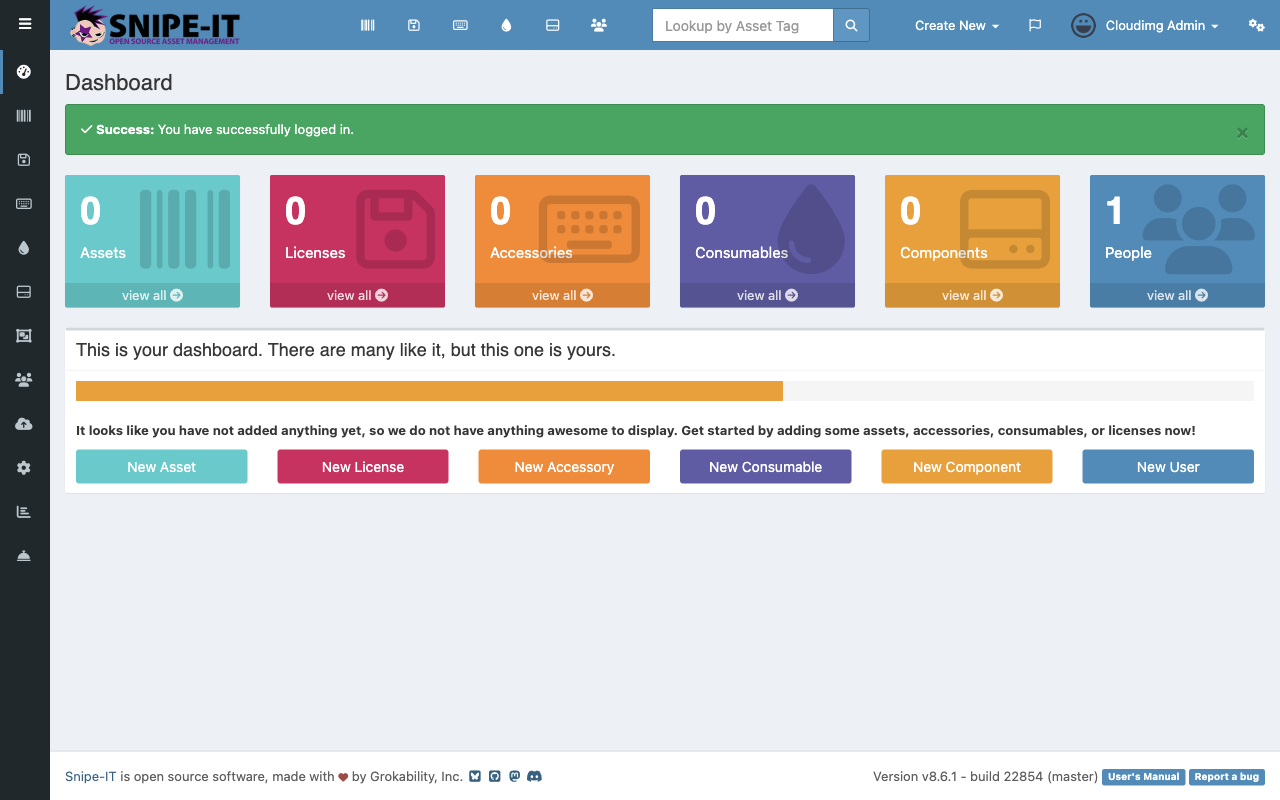The width and height of the screenshot is (1280, 800).
Task: Click the Snipe-IT logo
Action: (x=155, y=25)
